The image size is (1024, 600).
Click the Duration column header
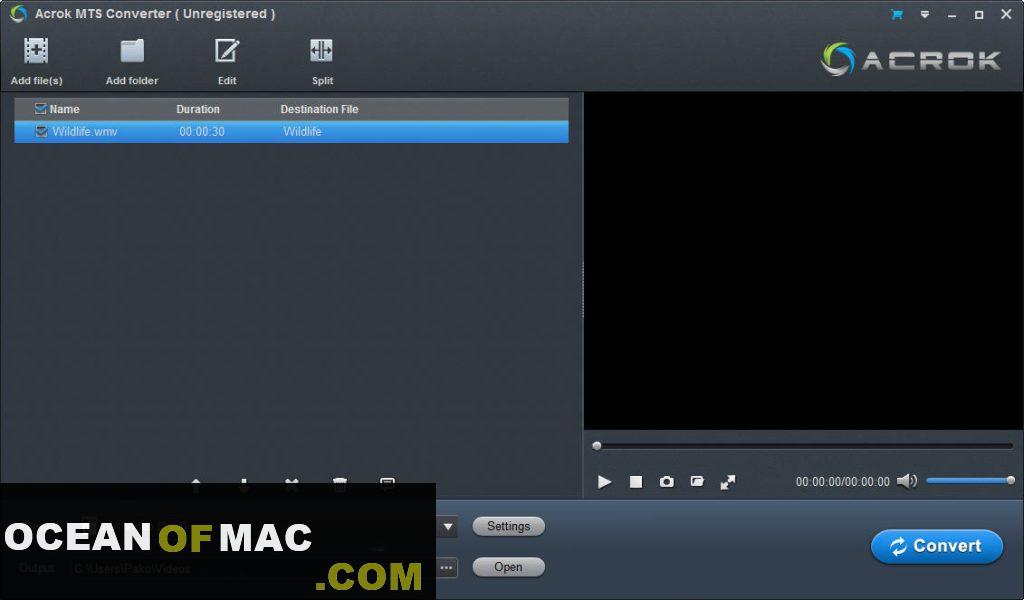(198, 109)
